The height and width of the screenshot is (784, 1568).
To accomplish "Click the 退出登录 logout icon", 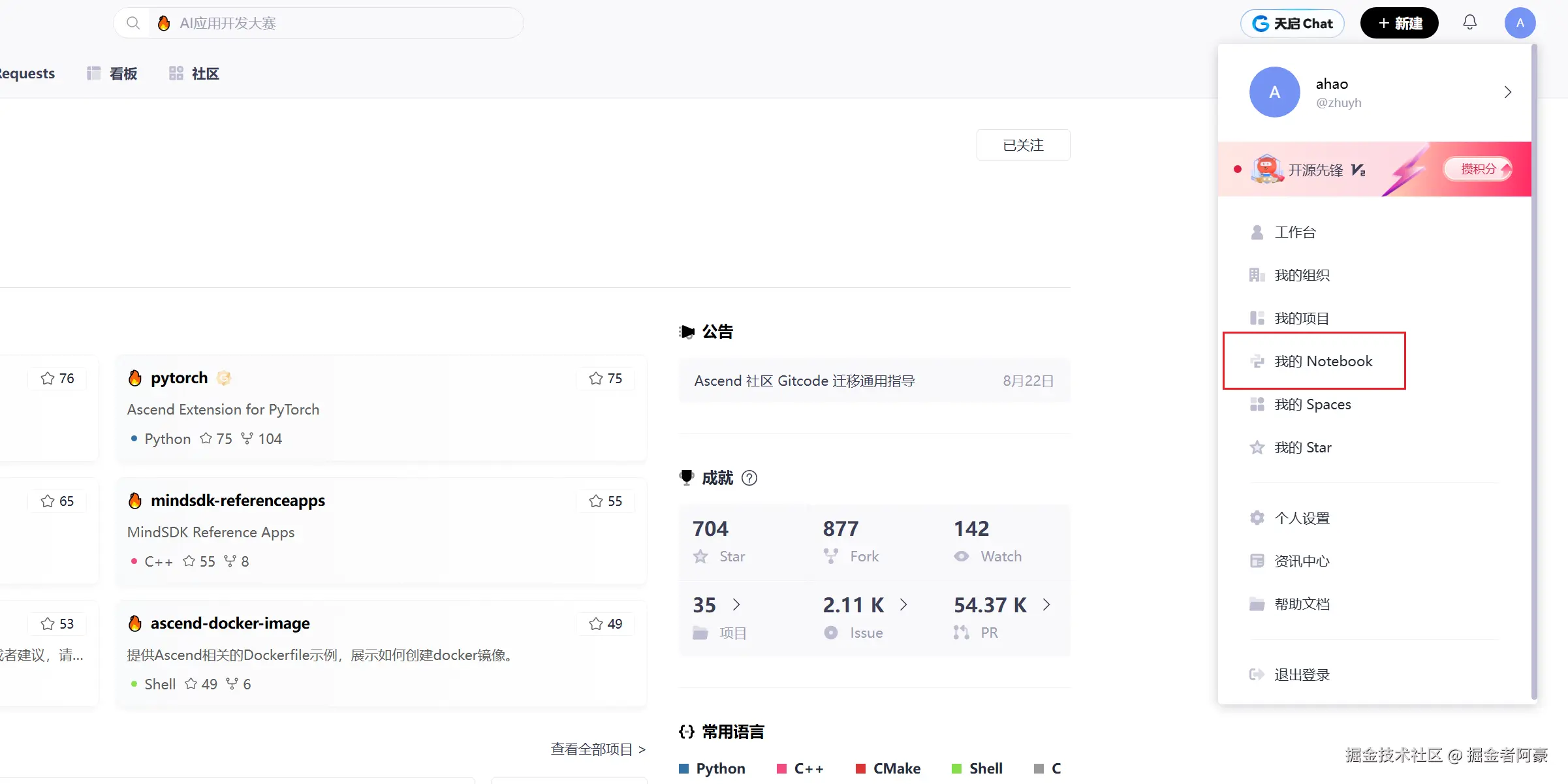I will [1257, 674].
